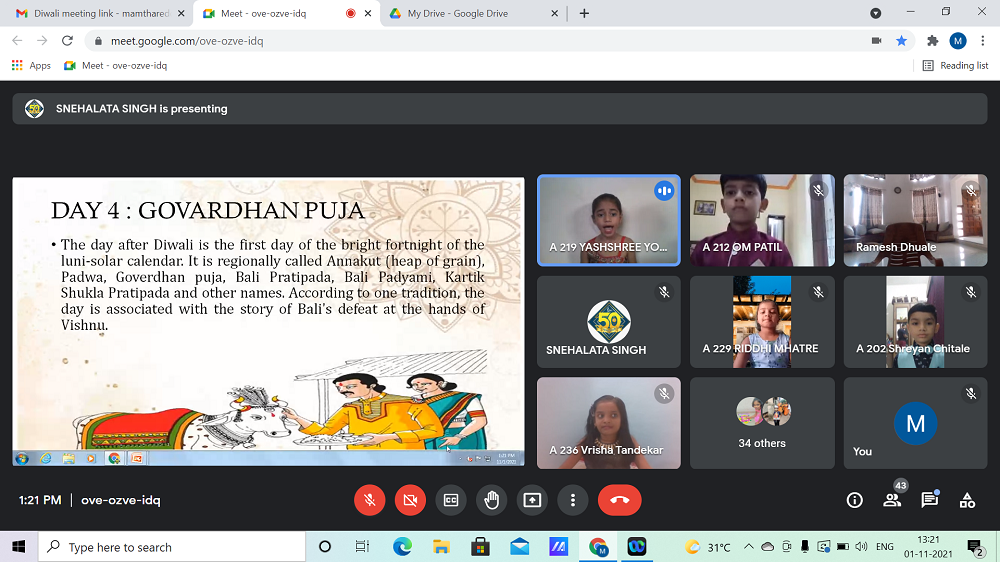This screenshot has height=562, width=1000.
Task: Toggle the camera off button
Action: coord(410,500)
